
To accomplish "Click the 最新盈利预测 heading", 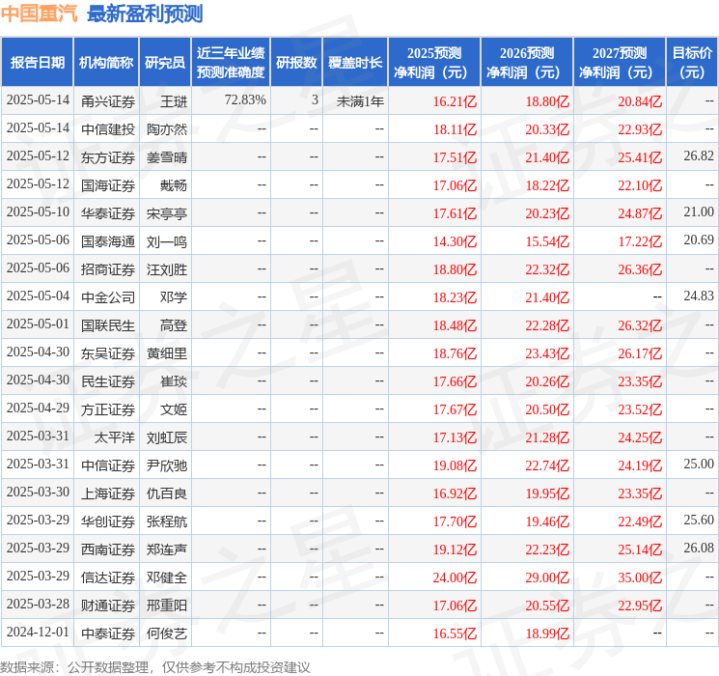I will 144,14.
